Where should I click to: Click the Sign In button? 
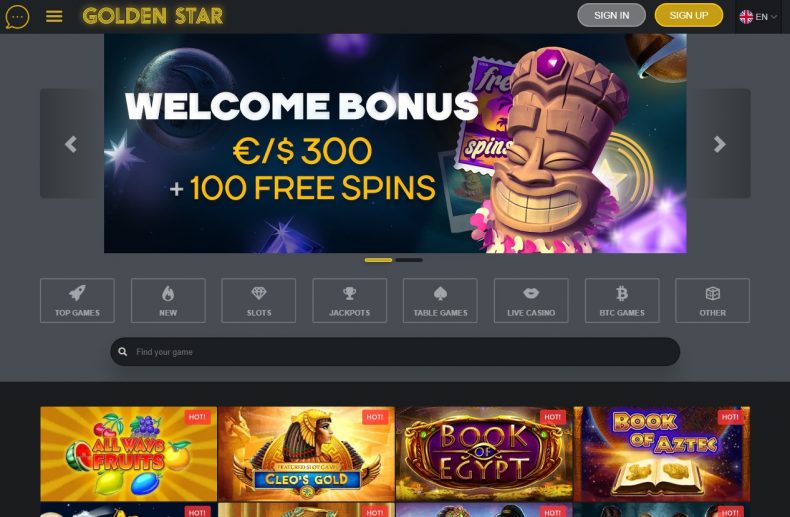point(611,15)
